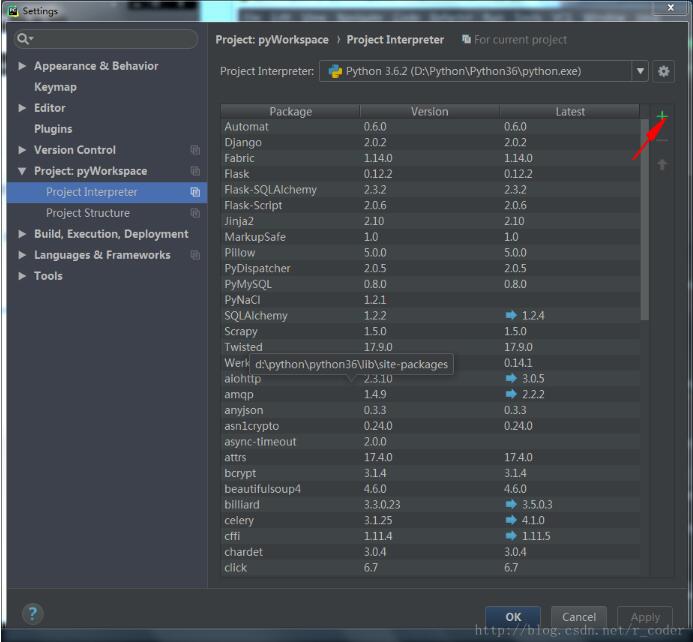
Task: Click Project: pyWorkspace breadcrumb
Action: (x=272, y=40)
